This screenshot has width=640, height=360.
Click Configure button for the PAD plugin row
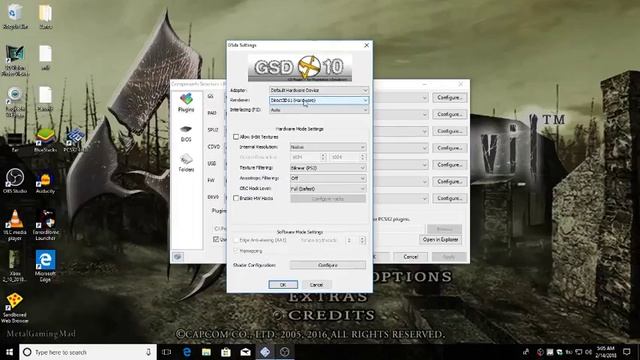coord(449,114)
